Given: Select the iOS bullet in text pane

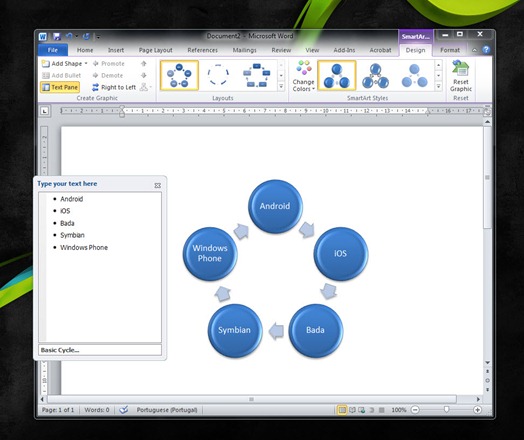Looking at the screenshot, I should point(65,211).
